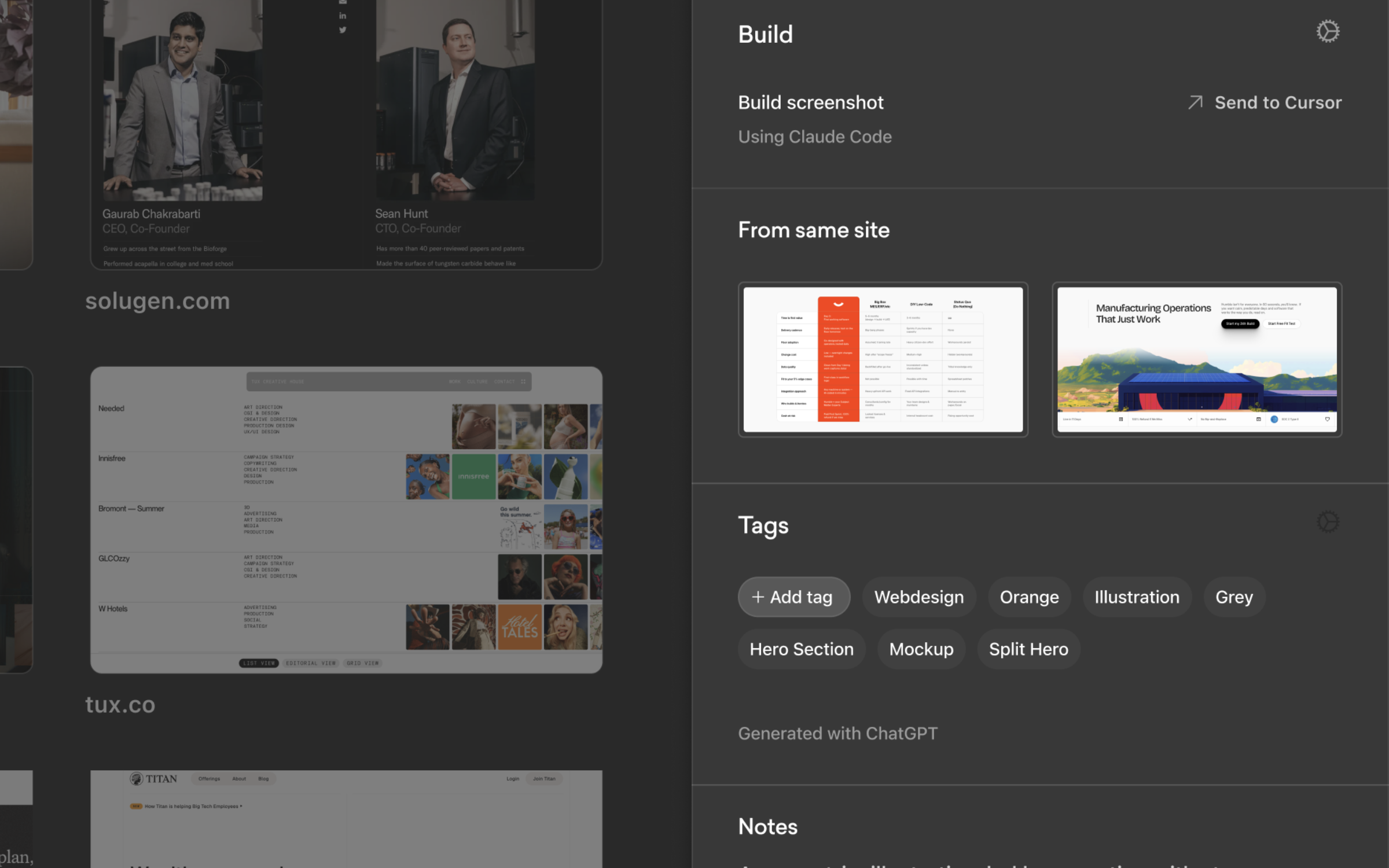Click the arrow icon beside Send to Cursor
The image size is (1389, 868).
[x=1196, y=102]
